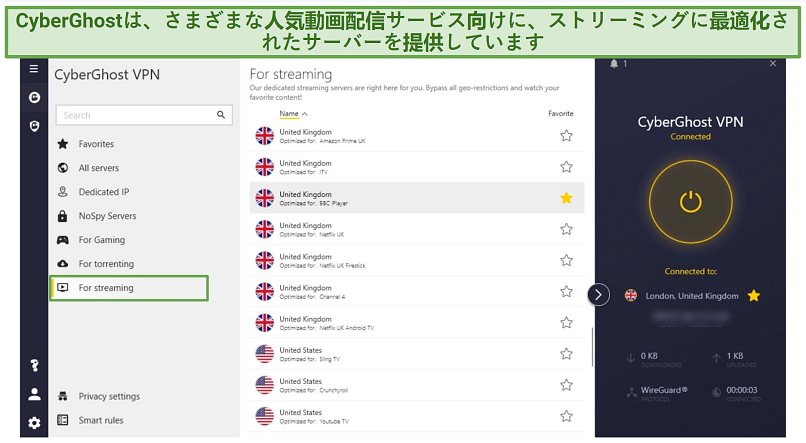
Task: Open settings gear icon in sidebar
Action: point(34,423)
